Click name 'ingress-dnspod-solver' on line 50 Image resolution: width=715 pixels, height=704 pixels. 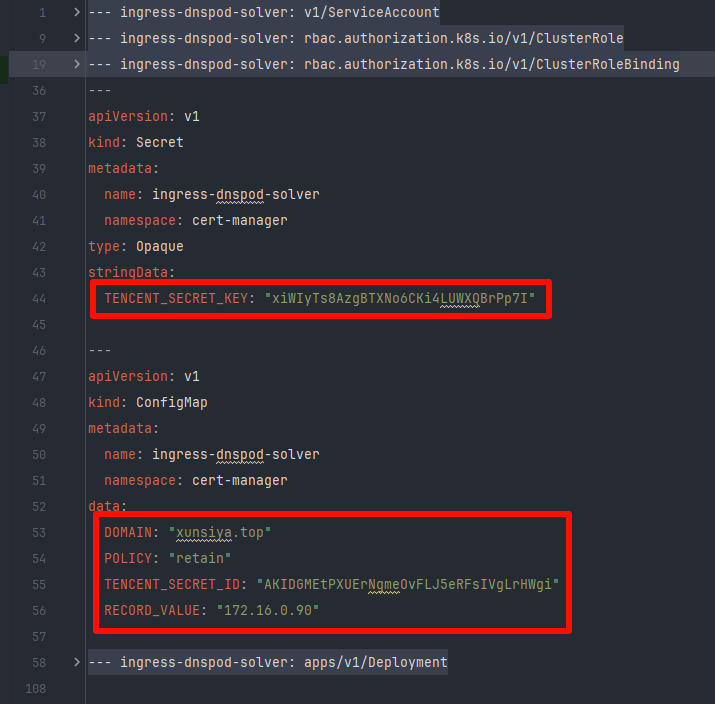coord(236,455)
